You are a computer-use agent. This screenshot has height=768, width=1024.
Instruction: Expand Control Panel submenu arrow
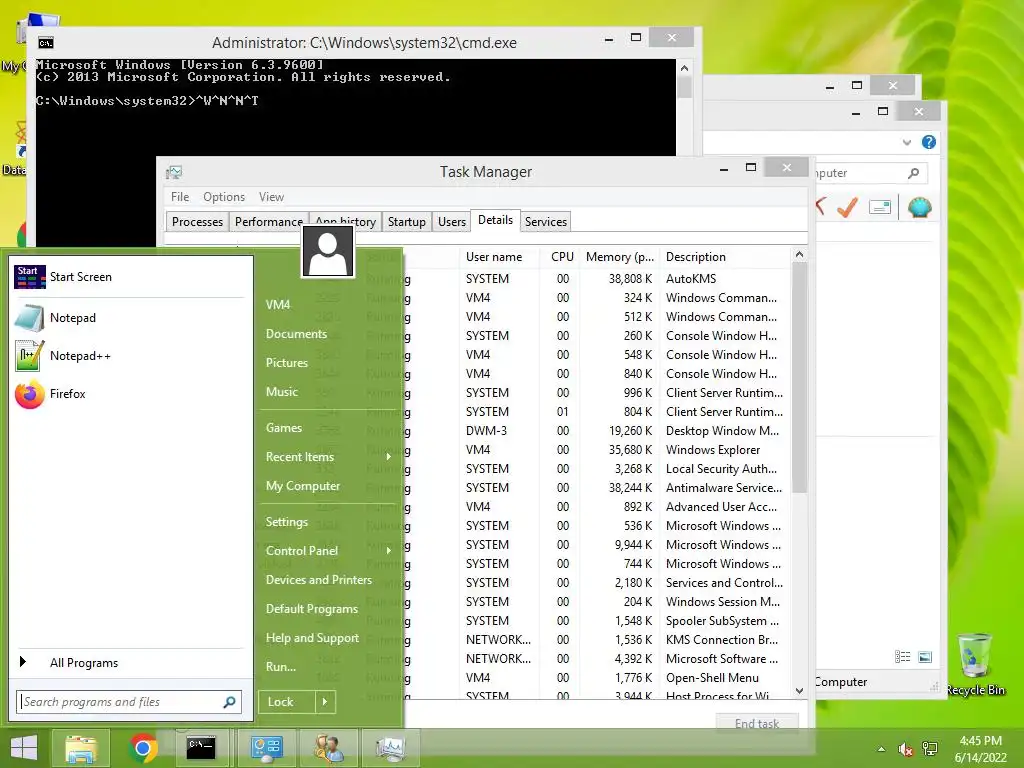tap(389, 551)
